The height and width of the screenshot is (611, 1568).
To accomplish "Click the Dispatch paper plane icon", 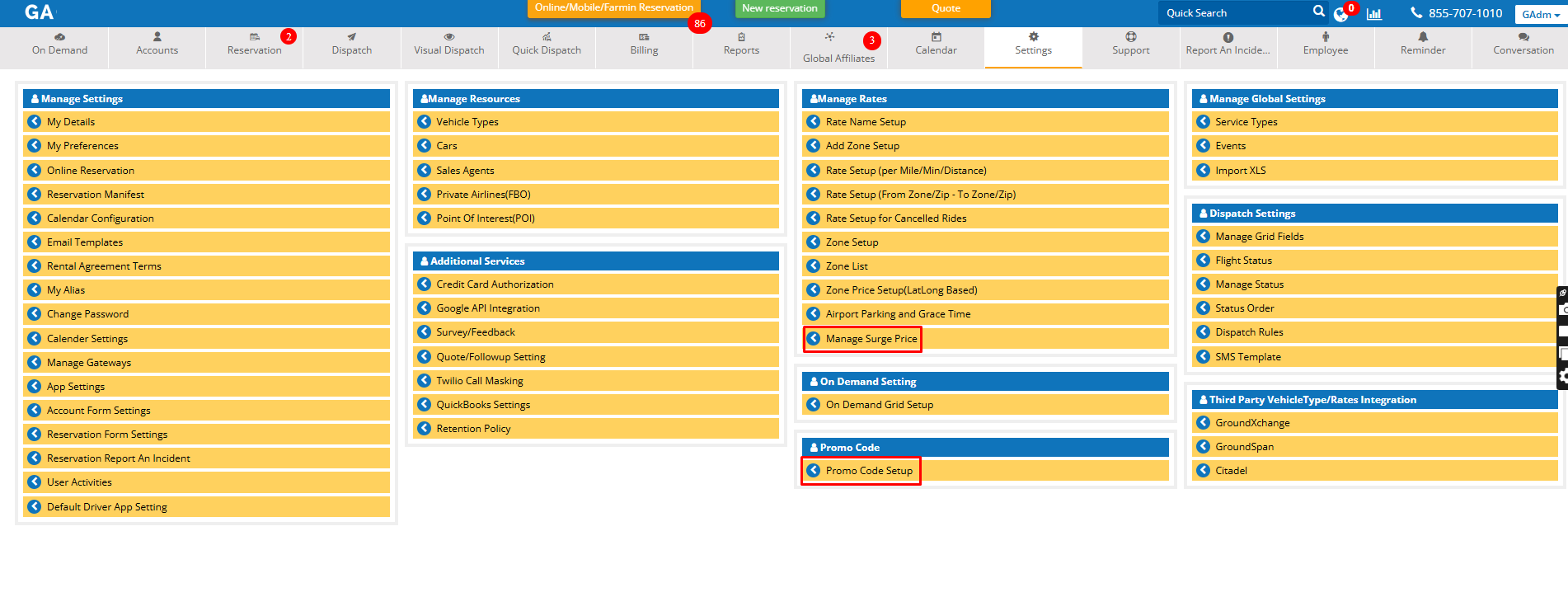I will [352, 37].
